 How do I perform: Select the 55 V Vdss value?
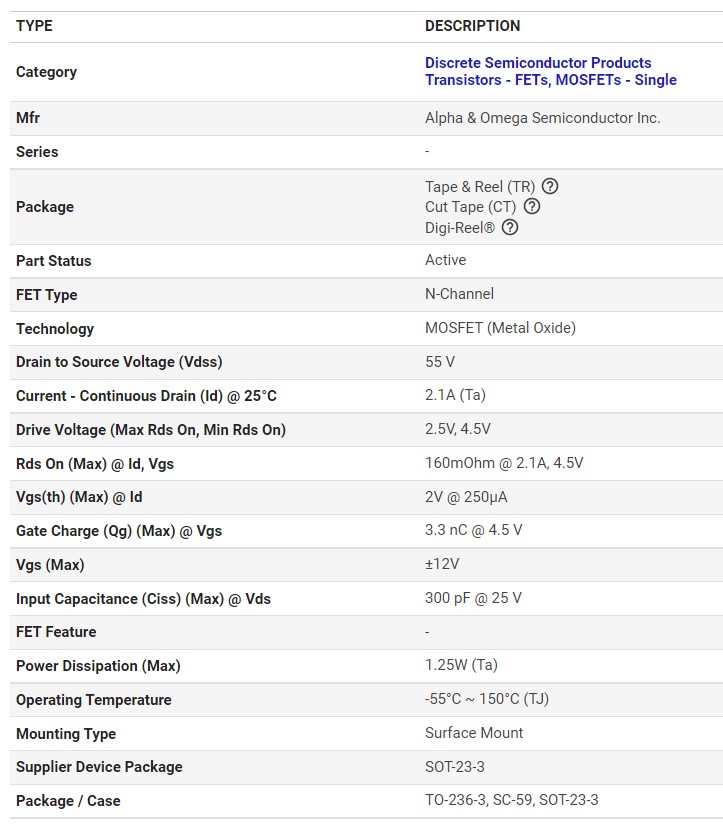point(440,362)
